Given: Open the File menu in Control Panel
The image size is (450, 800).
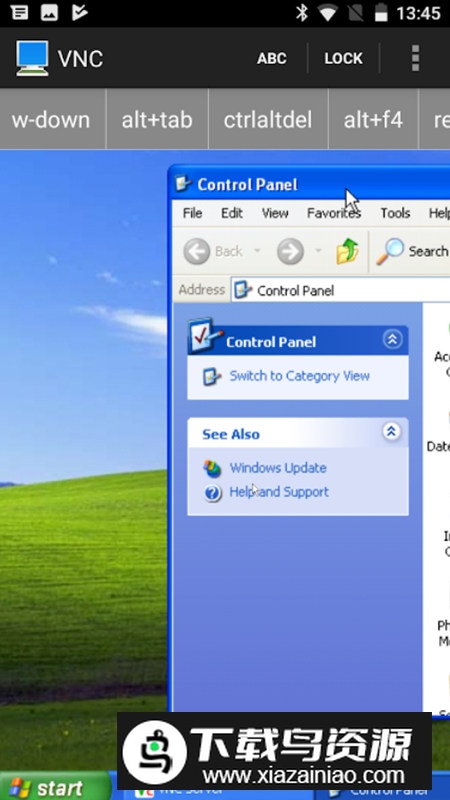Looking at the screenshot, I should click(192, 213).
